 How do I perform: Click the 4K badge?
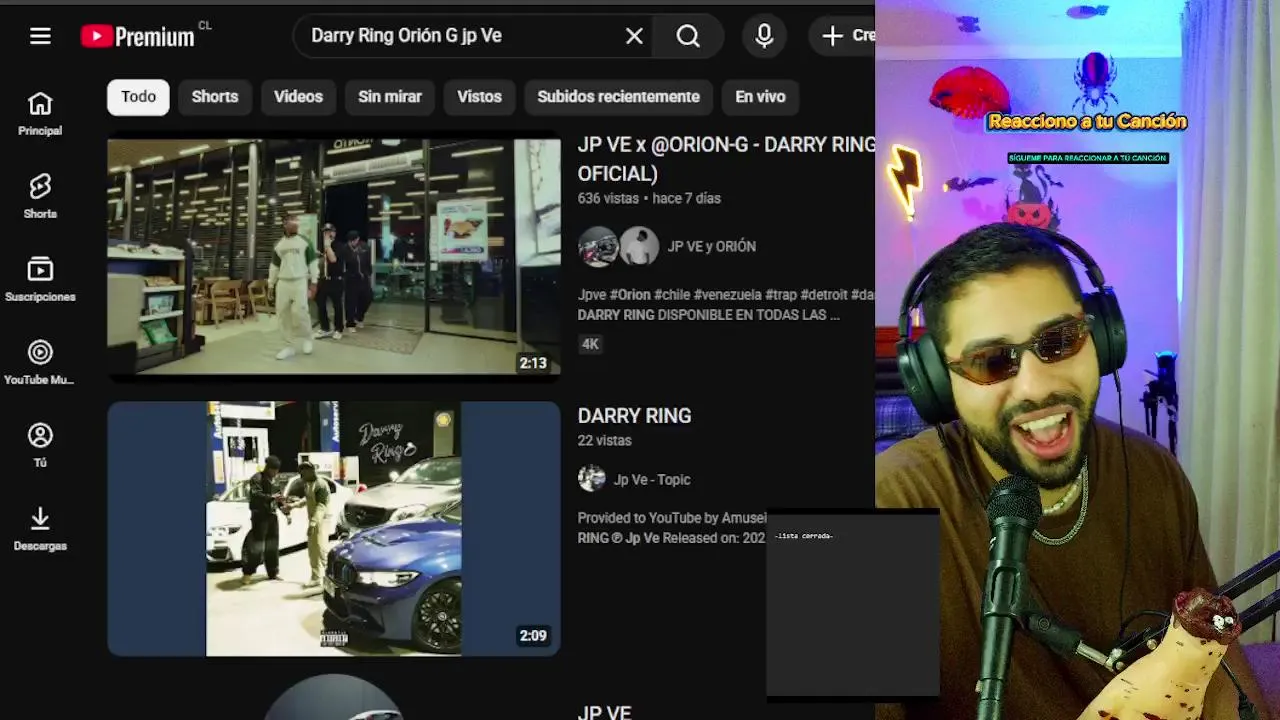591,344
